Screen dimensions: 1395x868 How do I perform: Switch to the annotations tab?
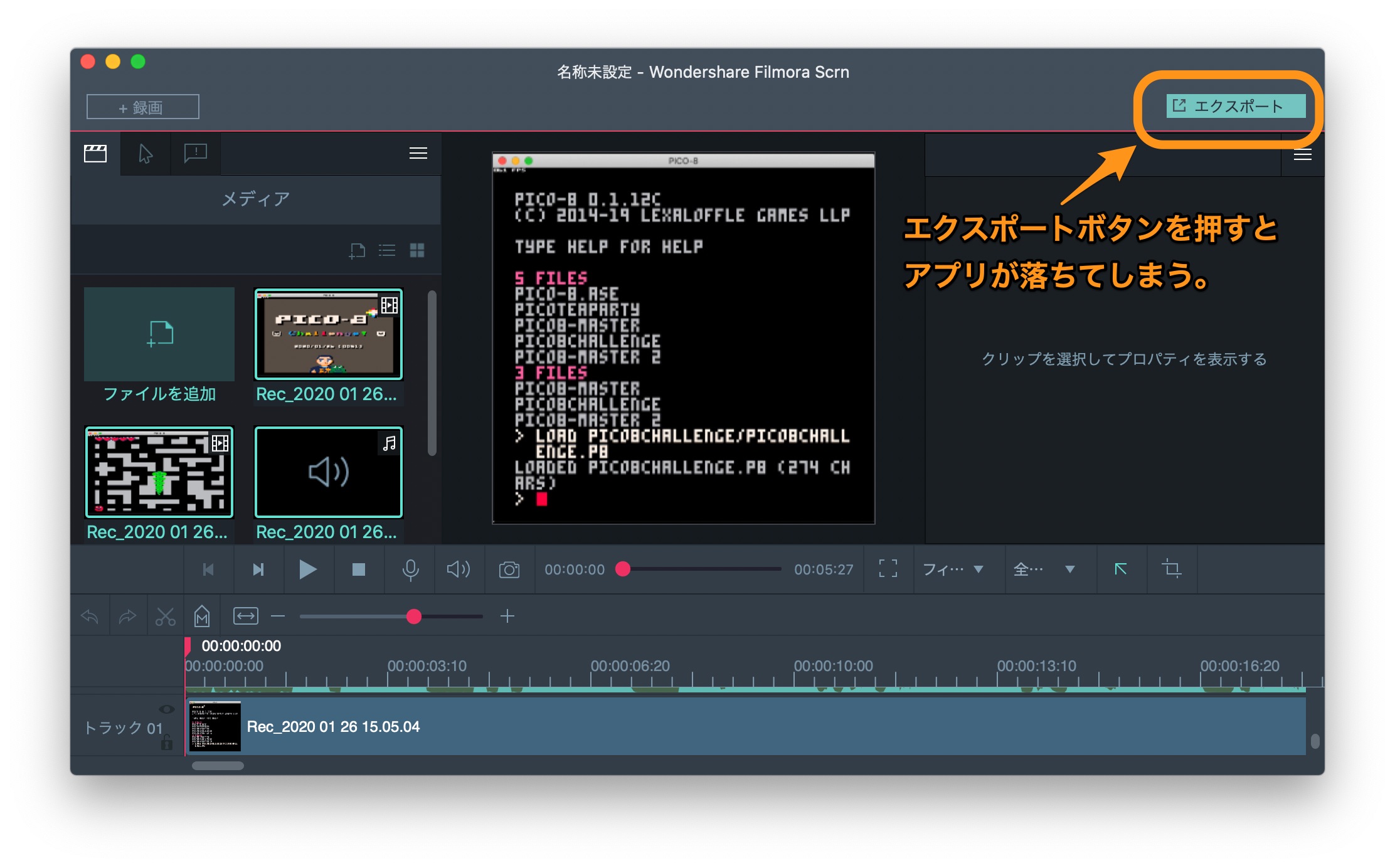tap(196, 153)
